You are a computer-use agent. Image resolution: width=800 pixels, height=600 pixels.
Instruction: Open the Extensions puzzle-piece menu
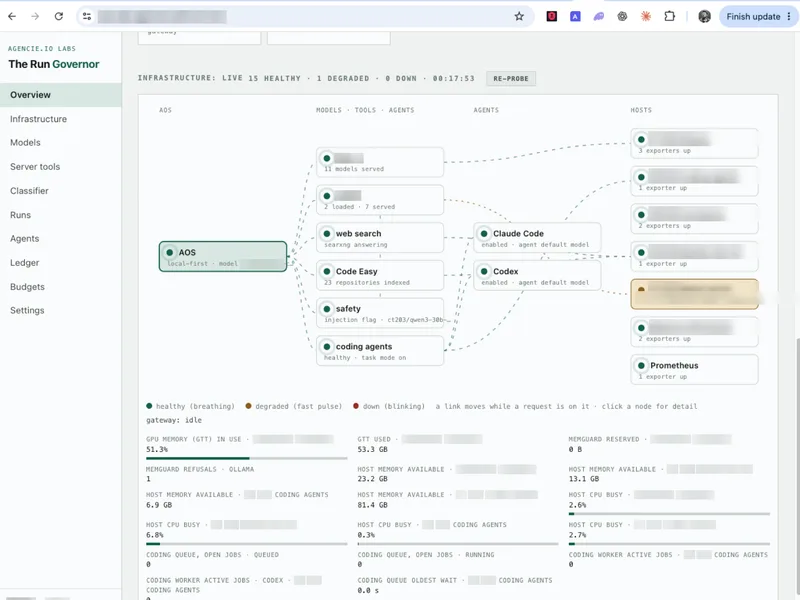(x=669, y=16)
